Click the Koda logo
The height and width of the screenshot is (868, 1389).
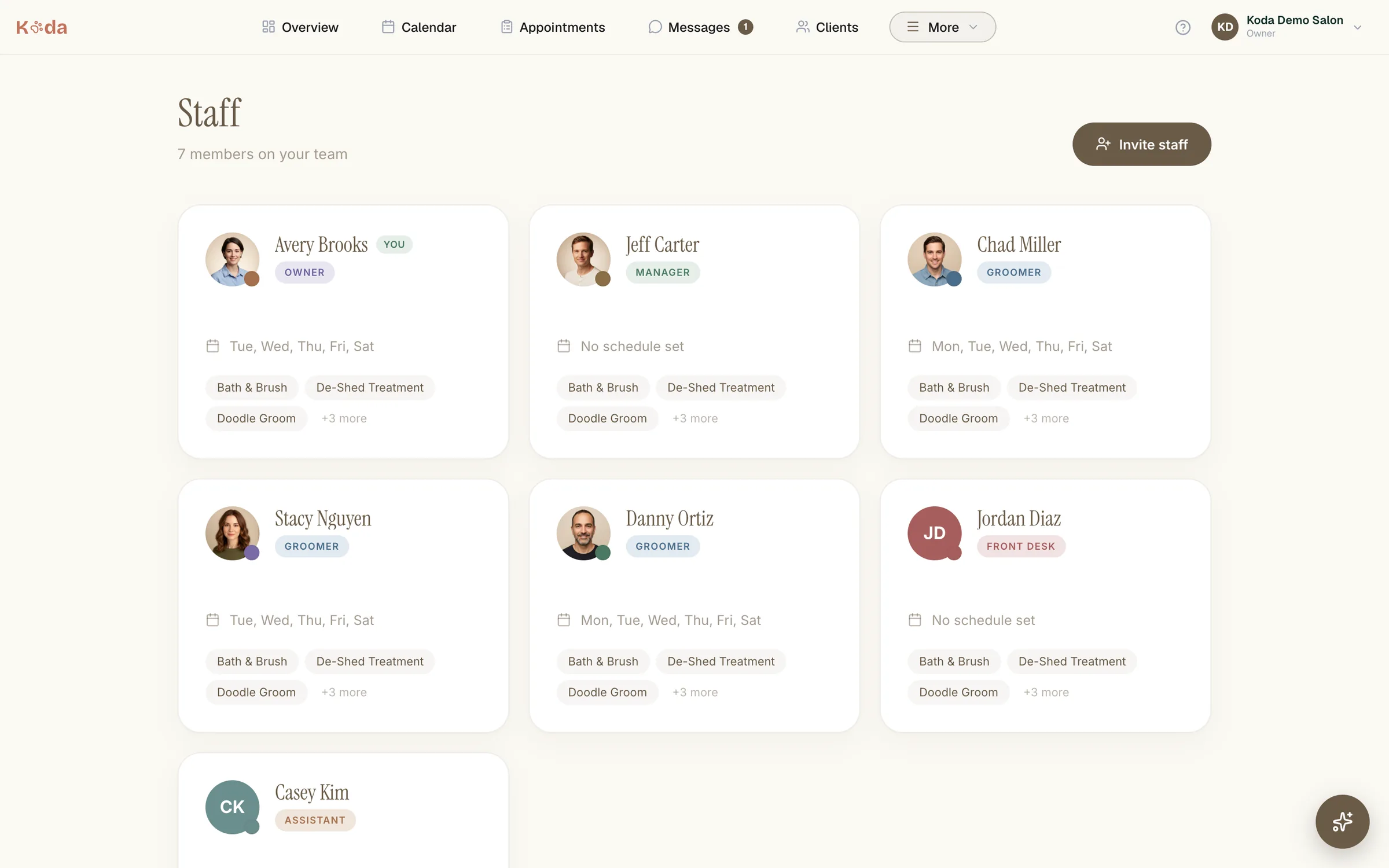tap(42, 27)
